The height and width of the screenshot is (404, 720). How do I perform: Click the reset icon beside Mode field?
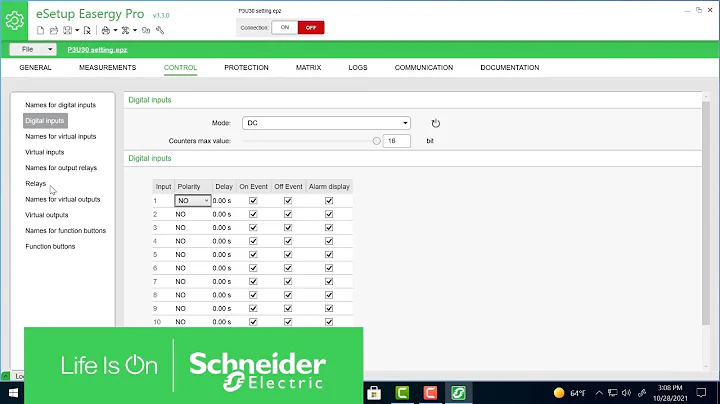point(435,123)
